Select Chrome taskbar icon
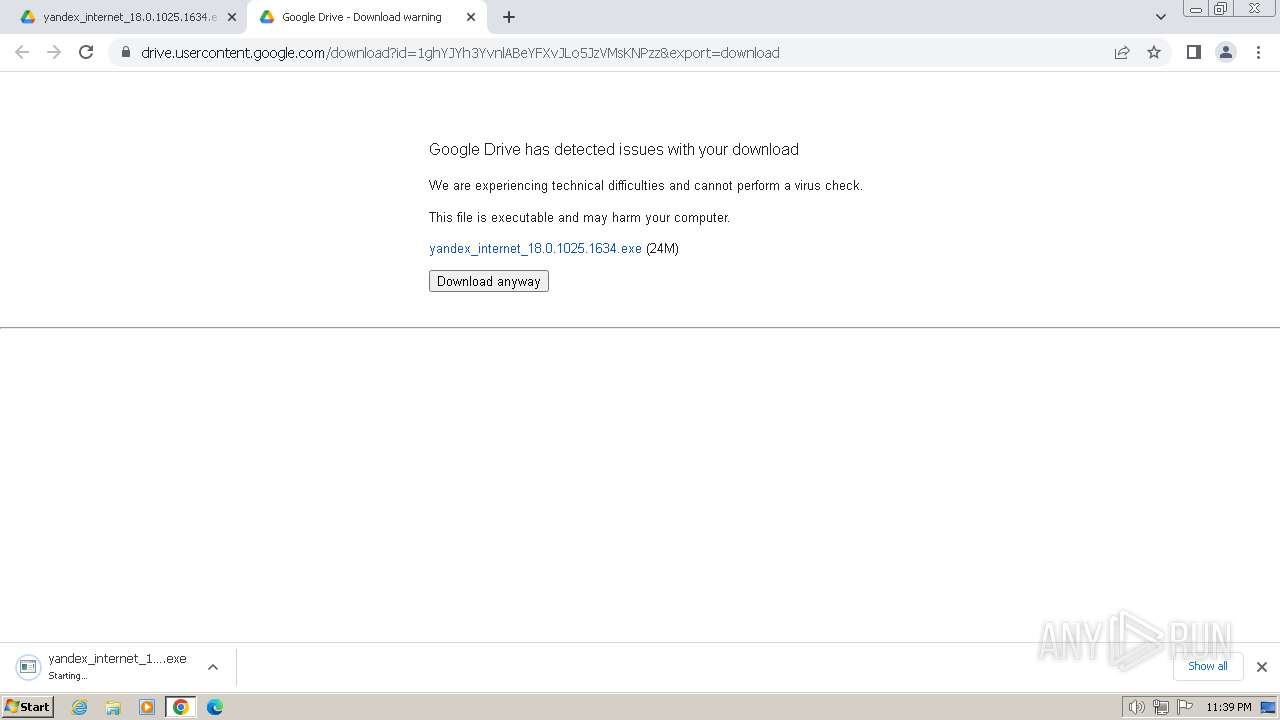The height and width of the screenshot is (720, 1280). [x=181, y=707]
